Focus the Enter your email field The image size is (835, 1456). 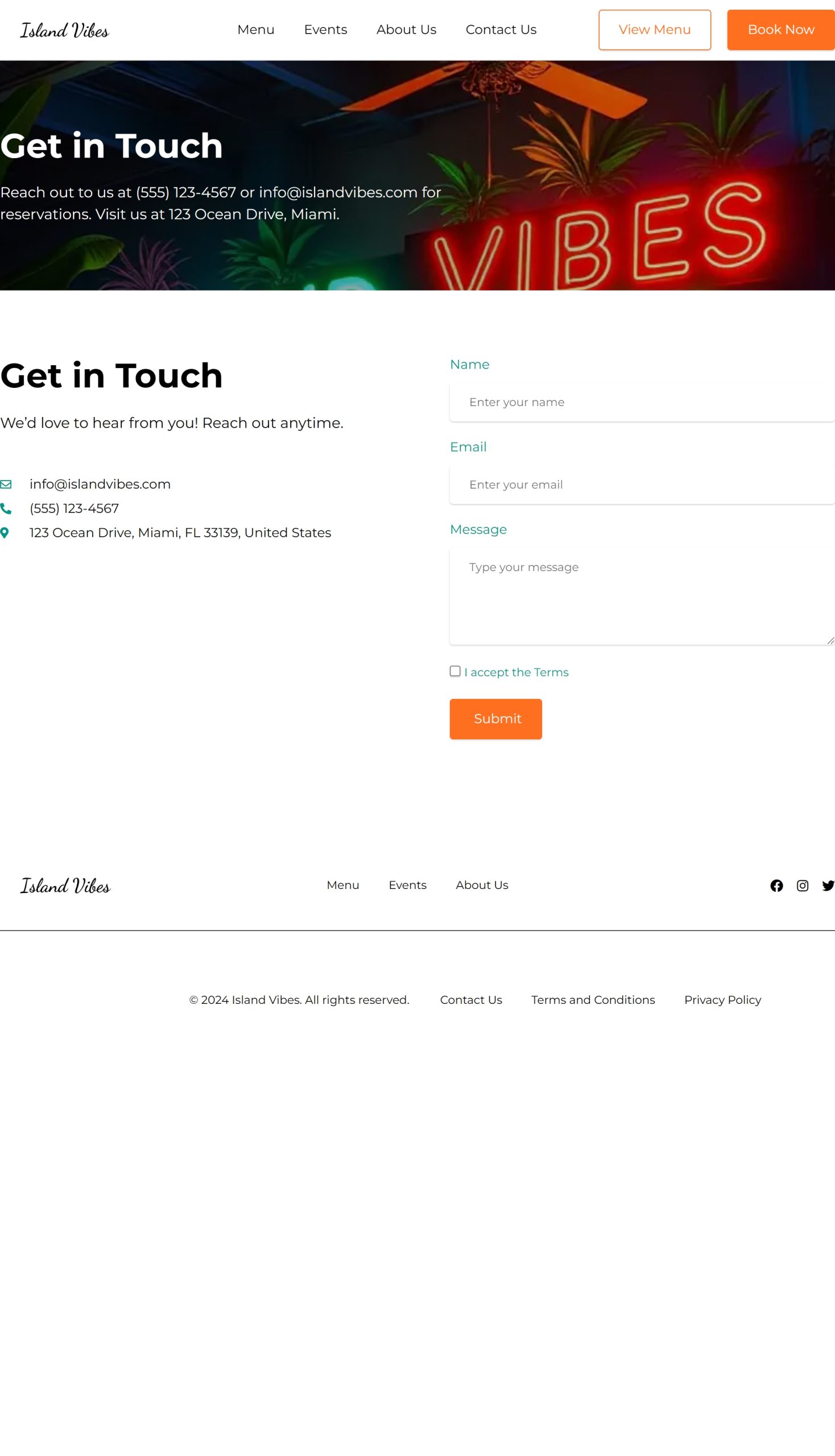tap(642, 485)
